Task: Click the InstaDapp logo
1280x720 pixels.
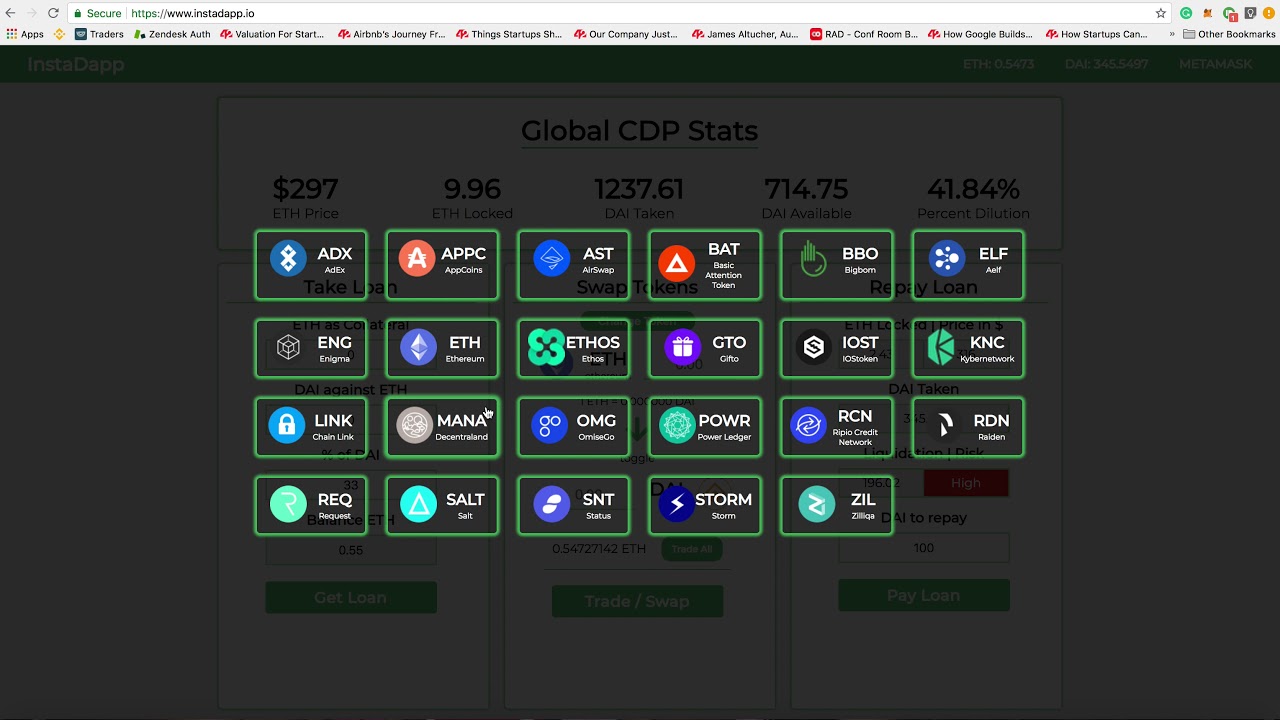Action: pos(76,64)
